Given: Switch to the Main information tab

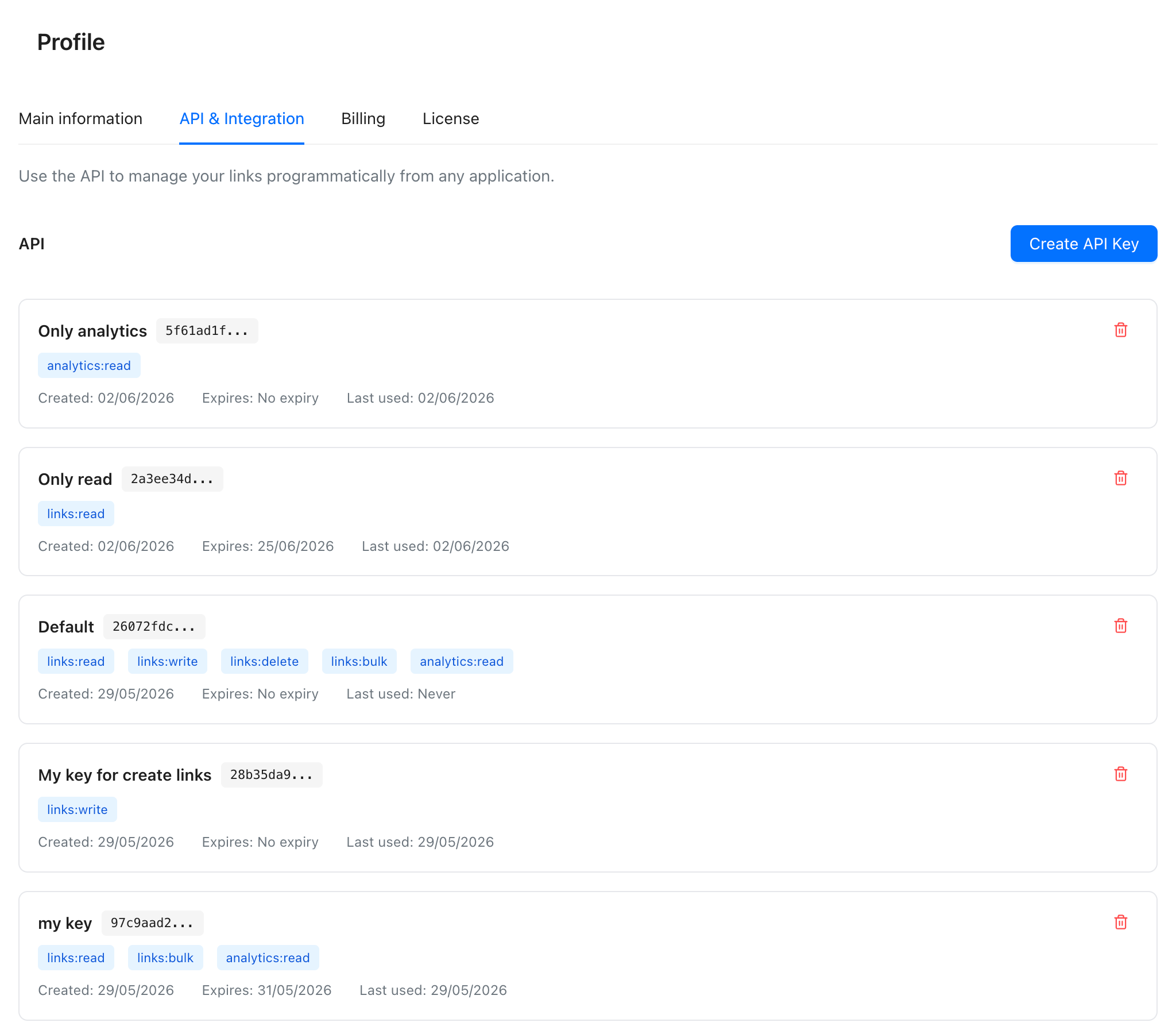Looking at the screenshot, I should tap(80, 118).
